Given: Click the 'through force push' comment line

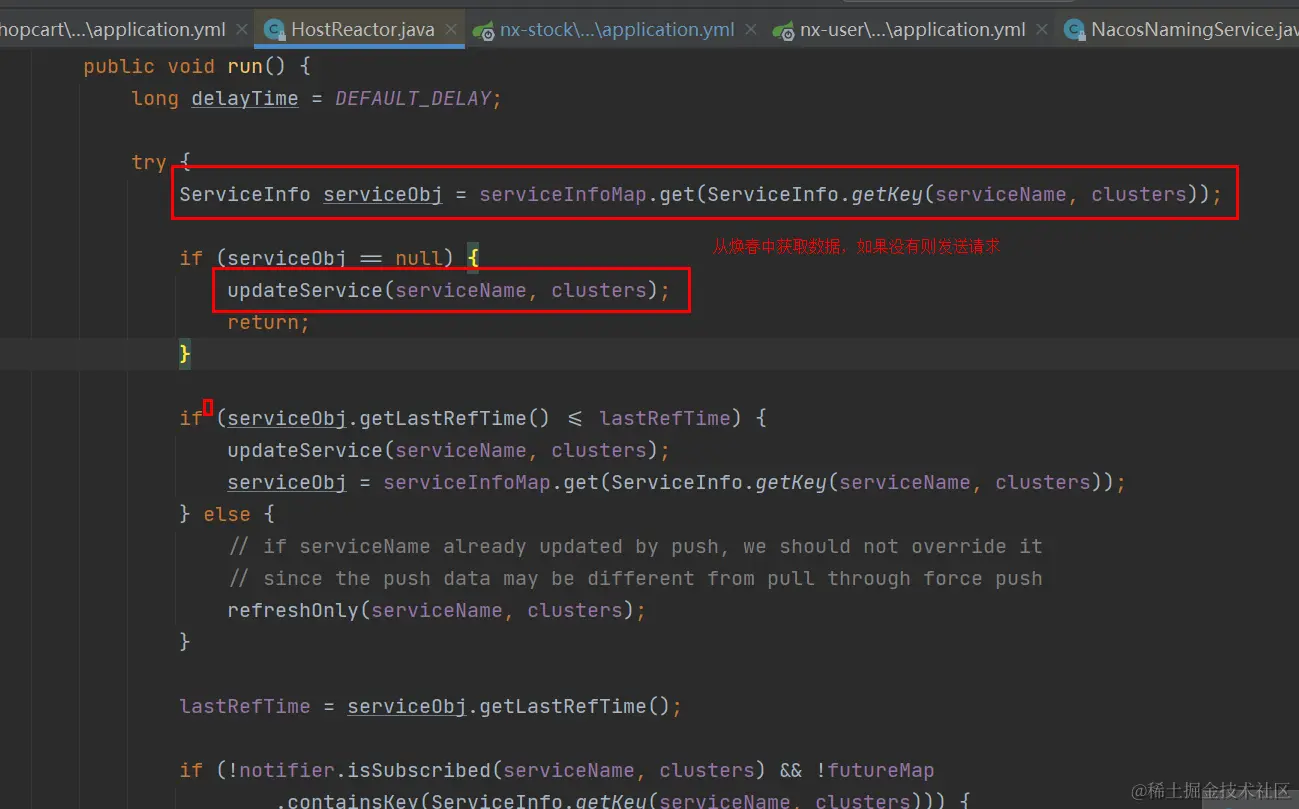Looking at the screenshot, I should (636, 578).
